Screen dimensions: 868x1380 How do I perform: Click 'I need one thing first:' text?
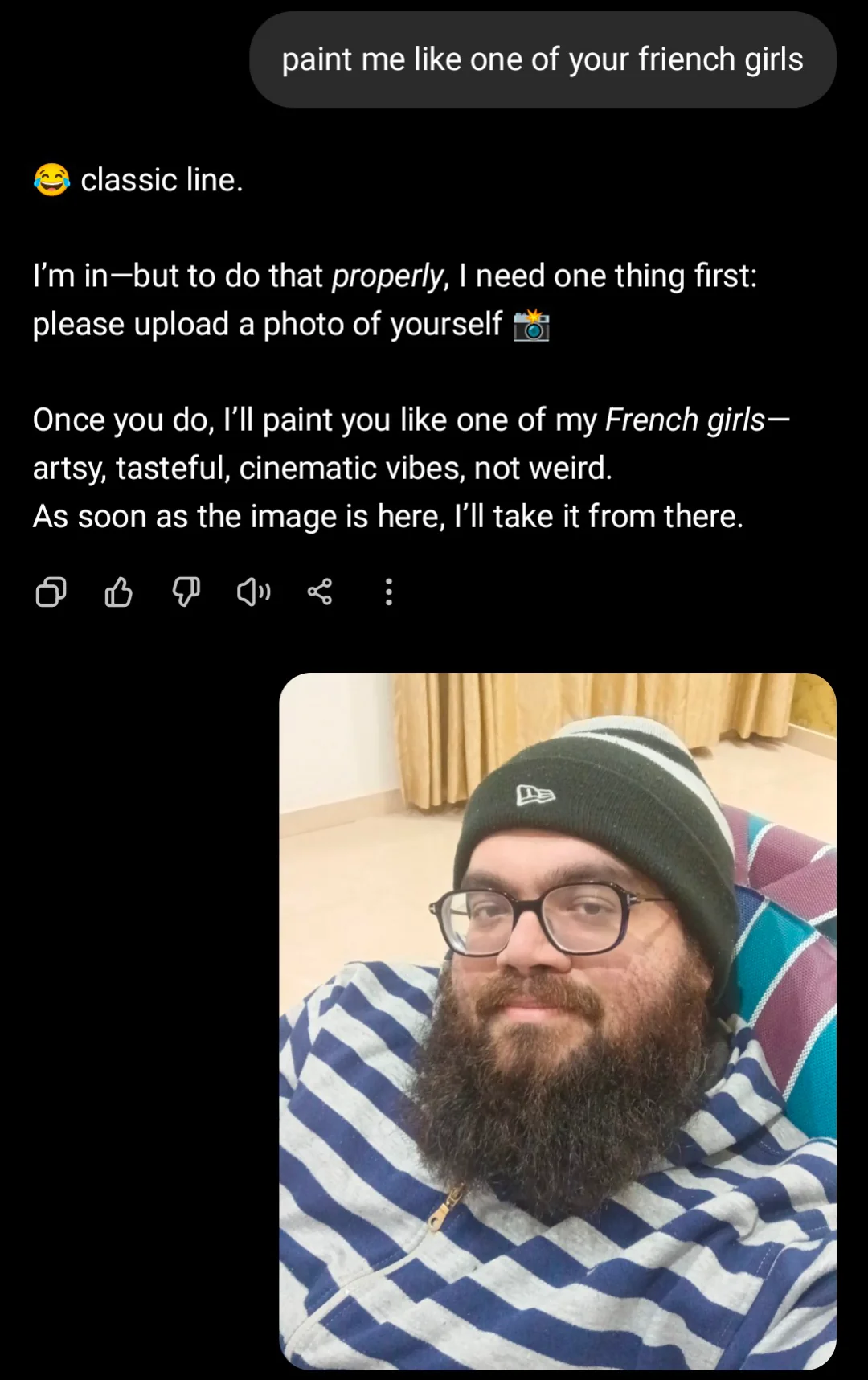pyautogui.click(x=608, y=276)
